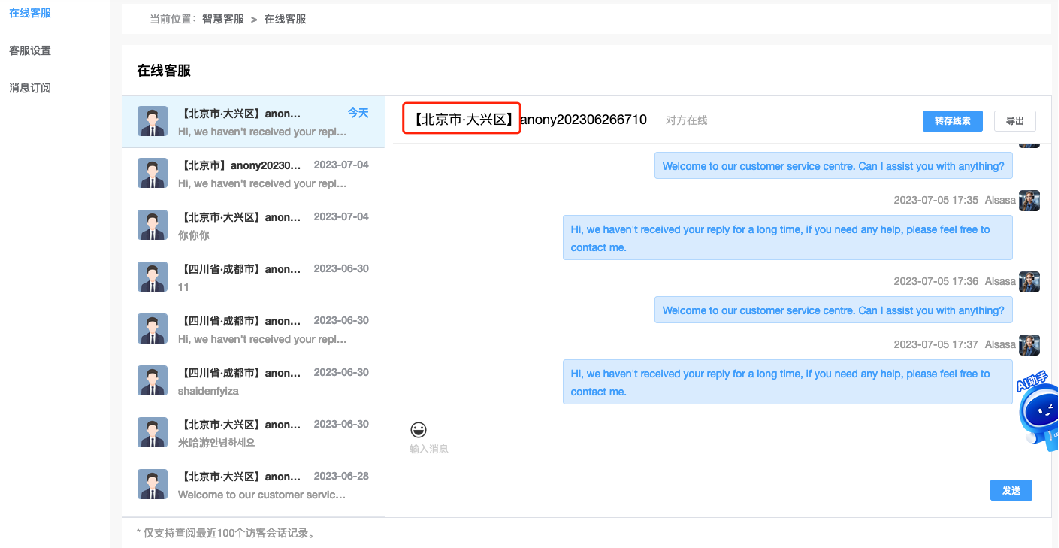Screen dimensions: 1059x548
Task: Open 消息订阅 in the left sidebar
Action: coord(30,88)
